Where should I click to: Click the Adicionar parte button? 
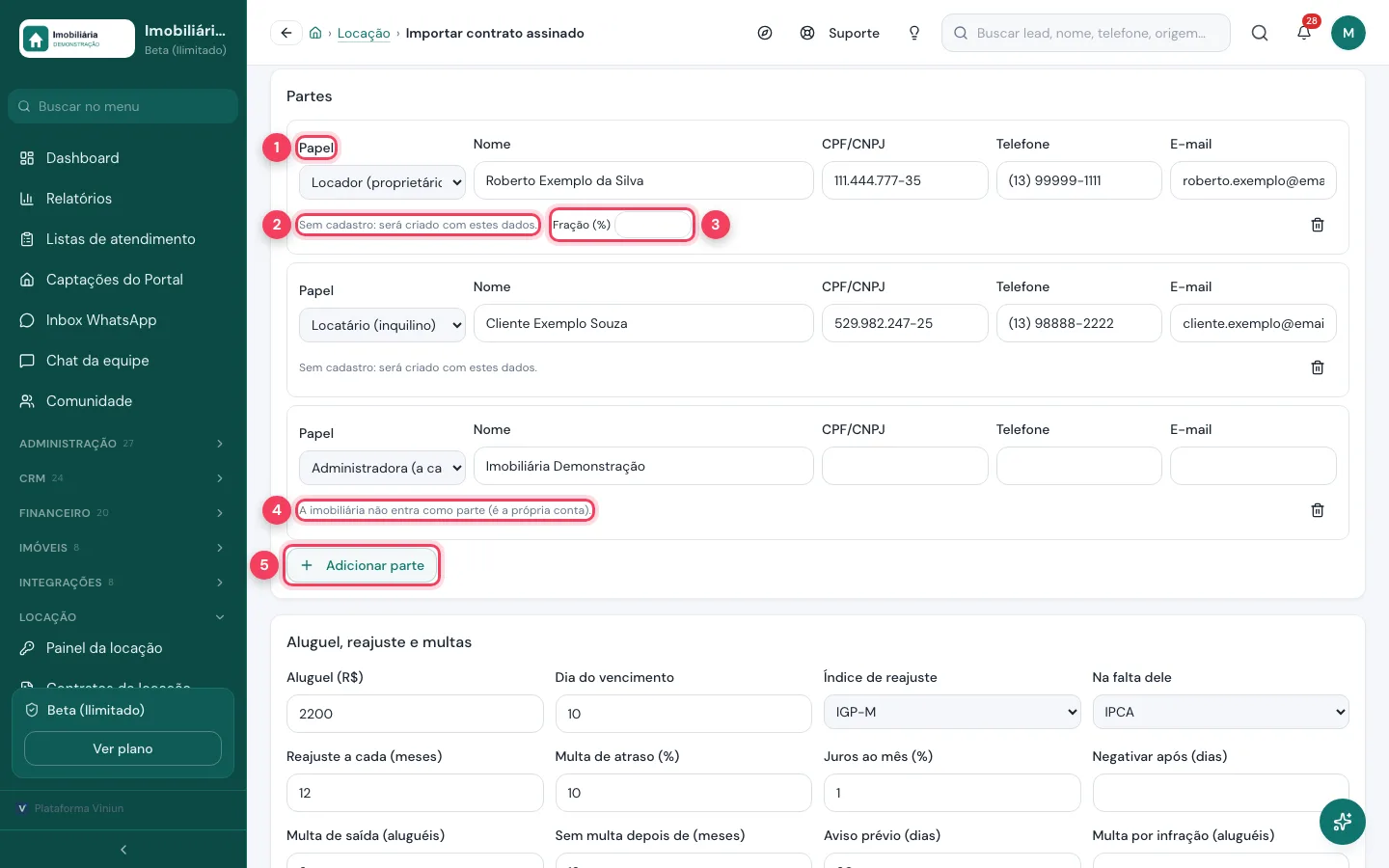[x=362, y=565]
